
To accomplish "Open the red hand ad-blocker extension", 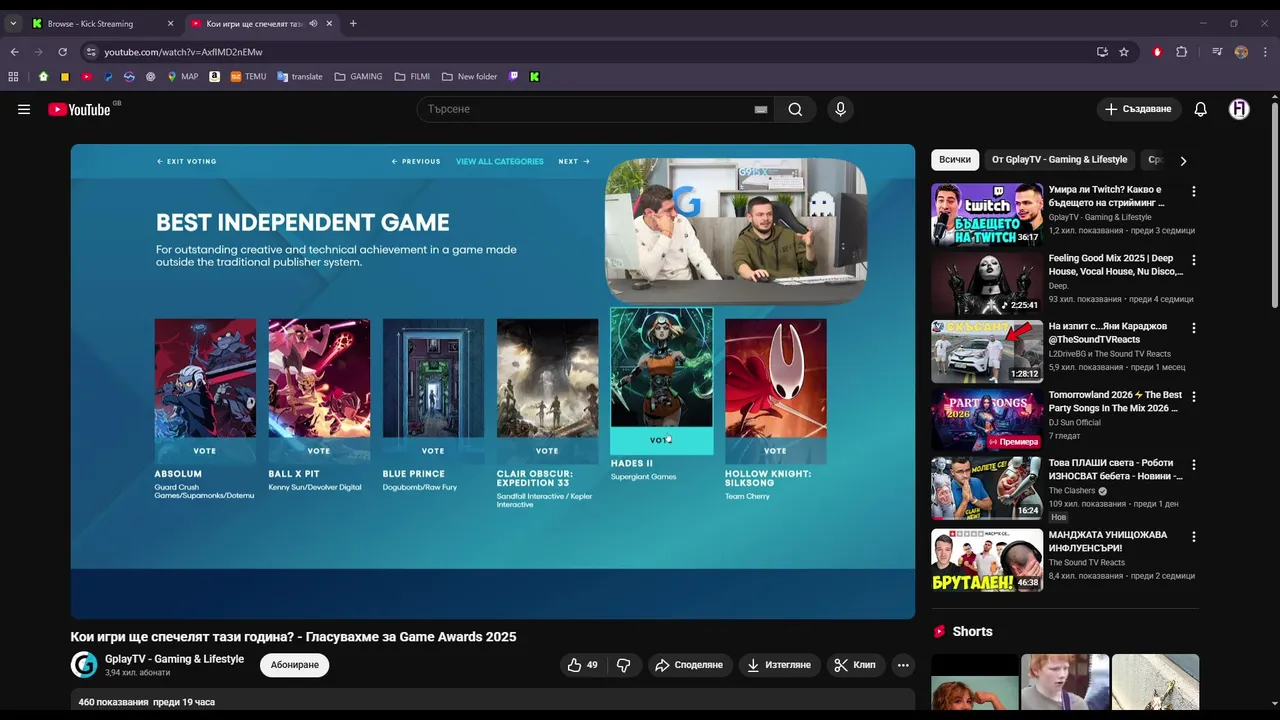I will pyautogui.click(x=1157, y=52).
